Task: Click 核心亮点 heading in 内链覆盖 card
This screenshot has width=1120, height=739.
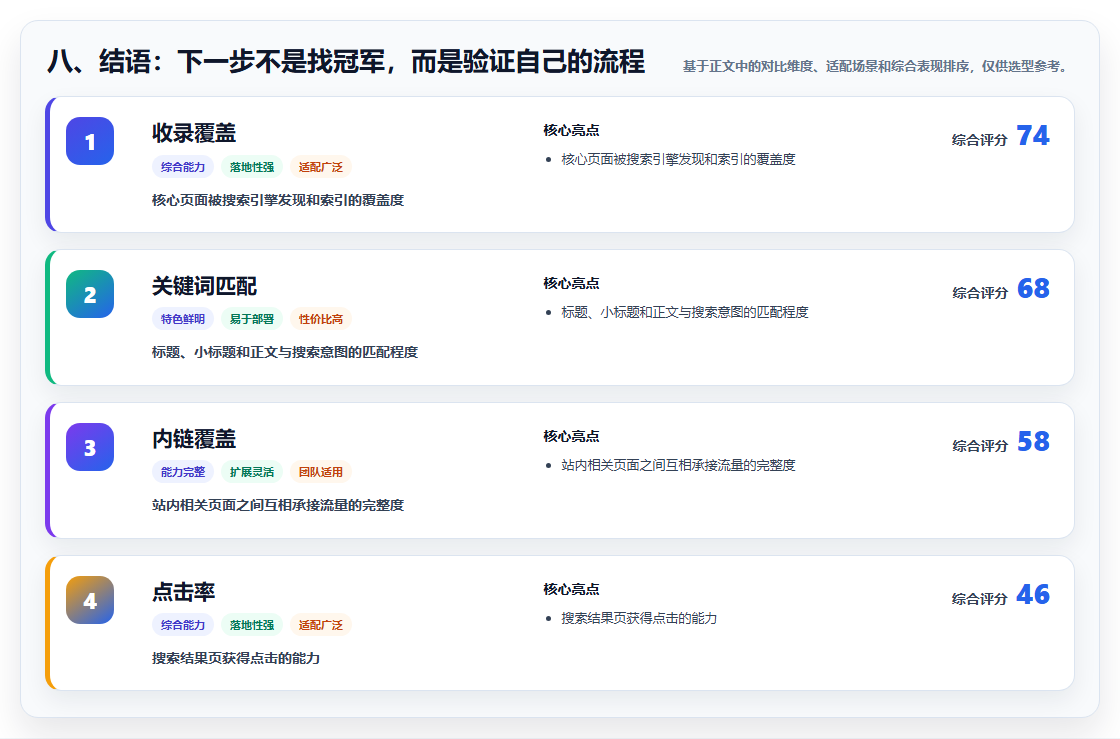Action: [571, 436]
